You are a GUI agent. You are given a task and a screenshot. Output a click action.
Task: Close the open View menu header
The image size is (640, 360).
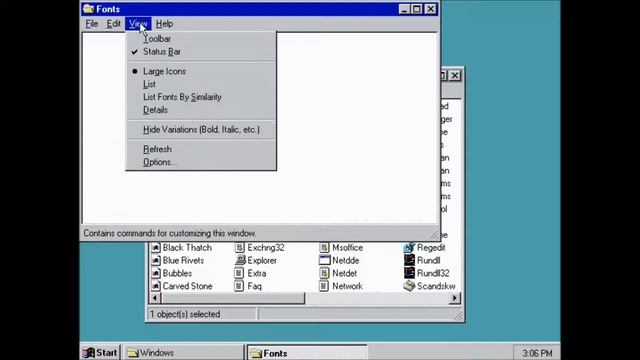[138, 24]
